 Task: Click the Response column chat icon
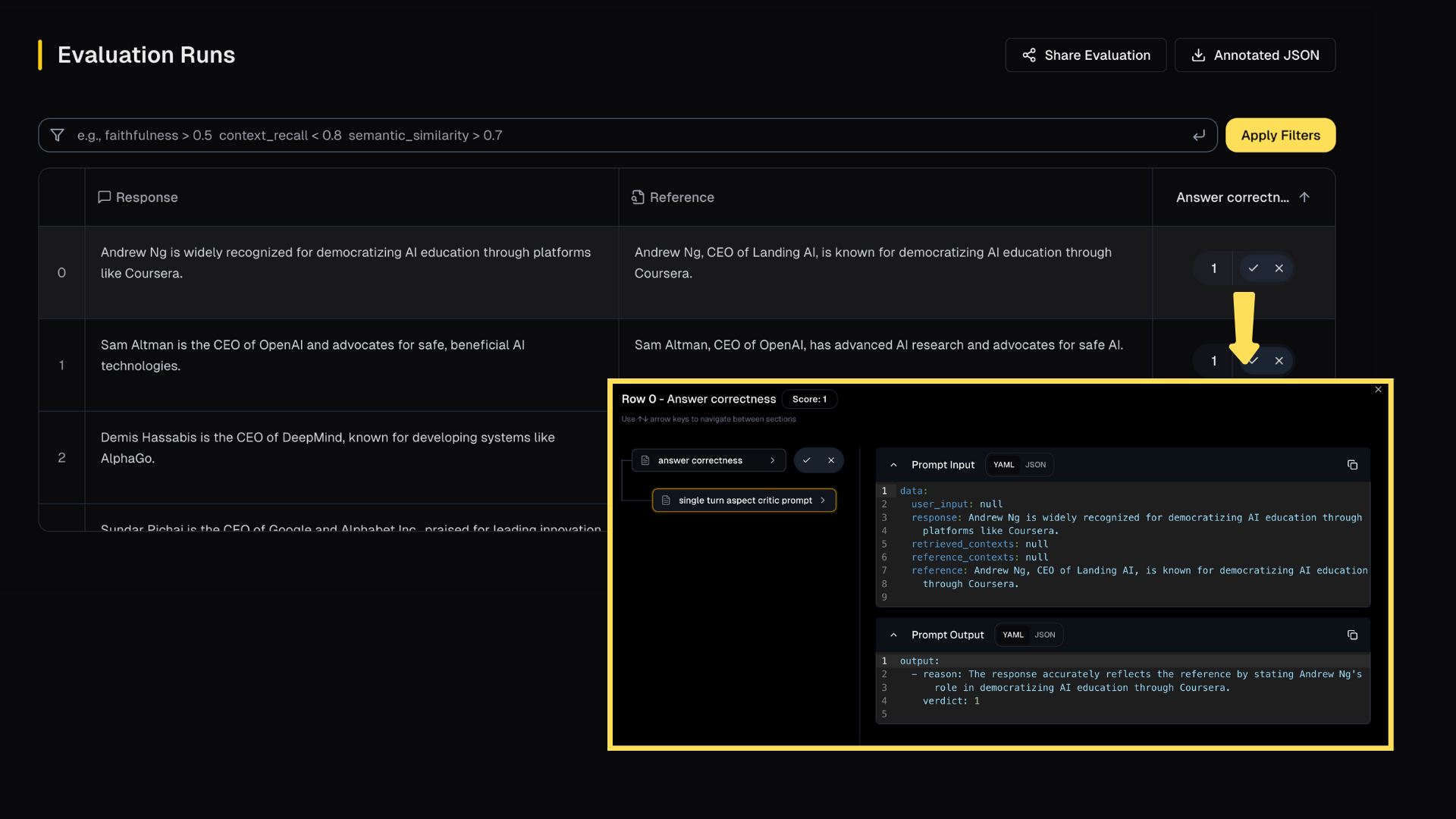[105, 197]
